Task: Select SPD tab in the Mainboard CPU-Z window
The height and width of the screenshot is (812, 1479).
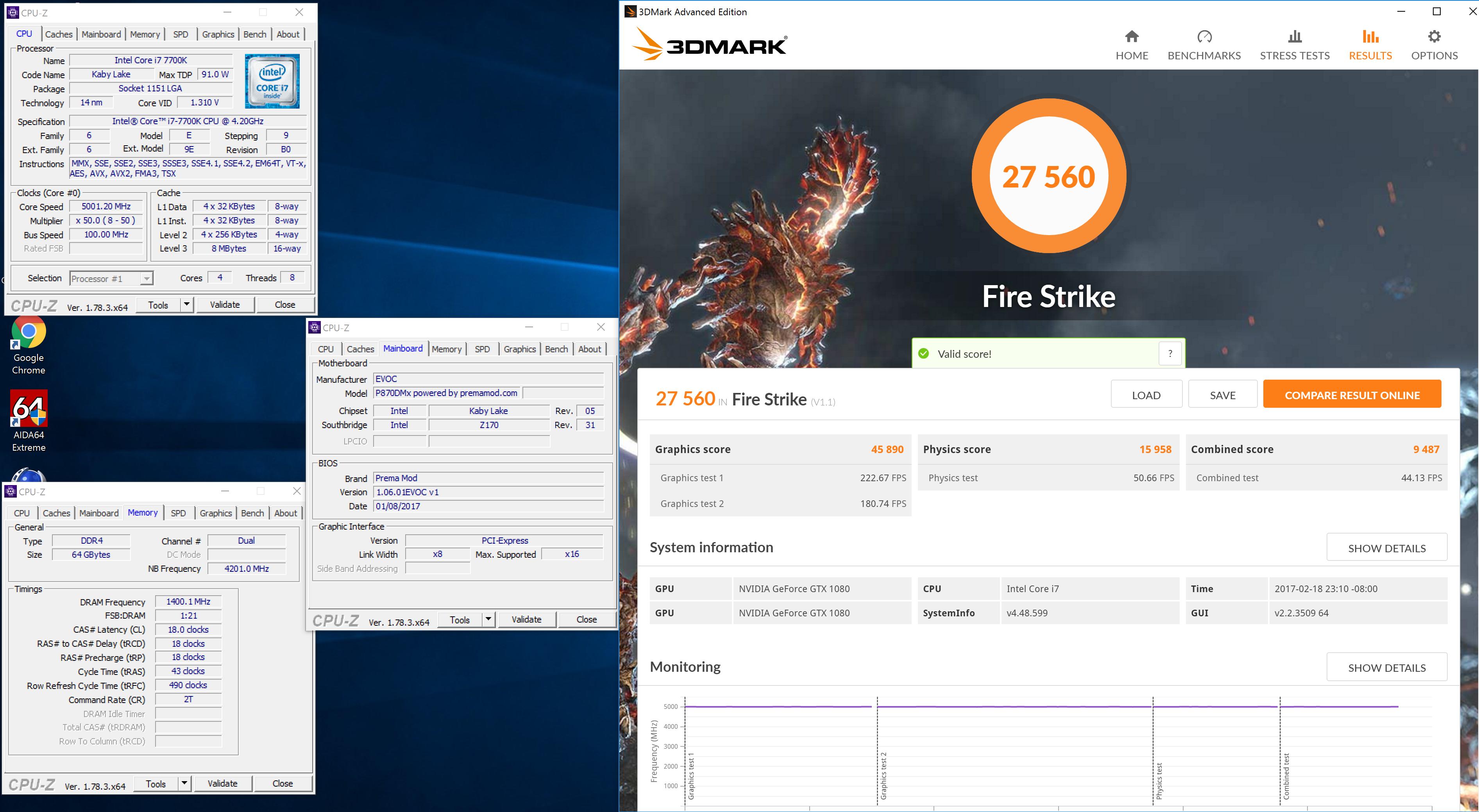Action: click(x=482, y=349)
